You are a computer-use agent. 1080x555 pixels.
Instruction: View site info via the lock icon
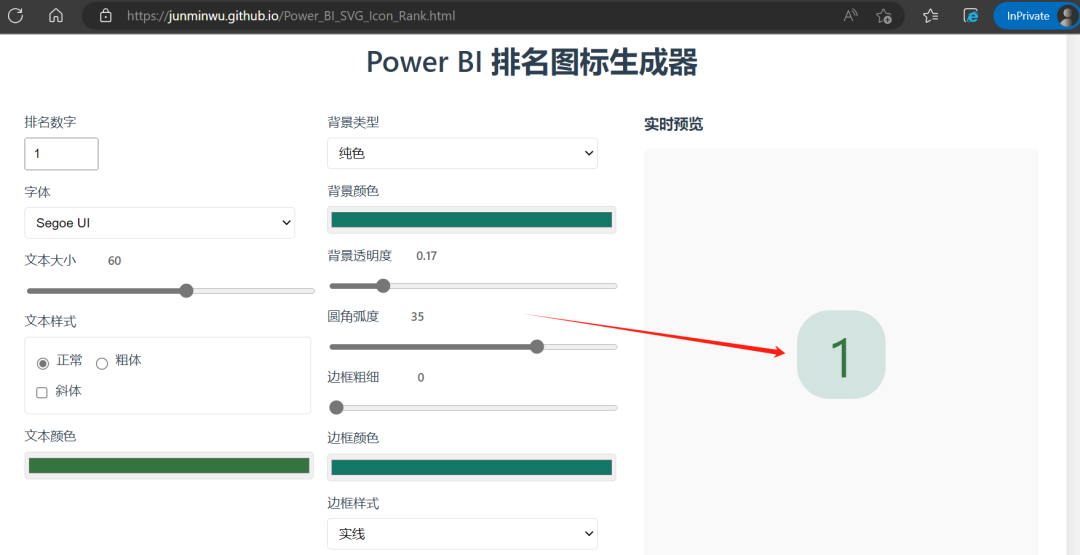(105, 15)
